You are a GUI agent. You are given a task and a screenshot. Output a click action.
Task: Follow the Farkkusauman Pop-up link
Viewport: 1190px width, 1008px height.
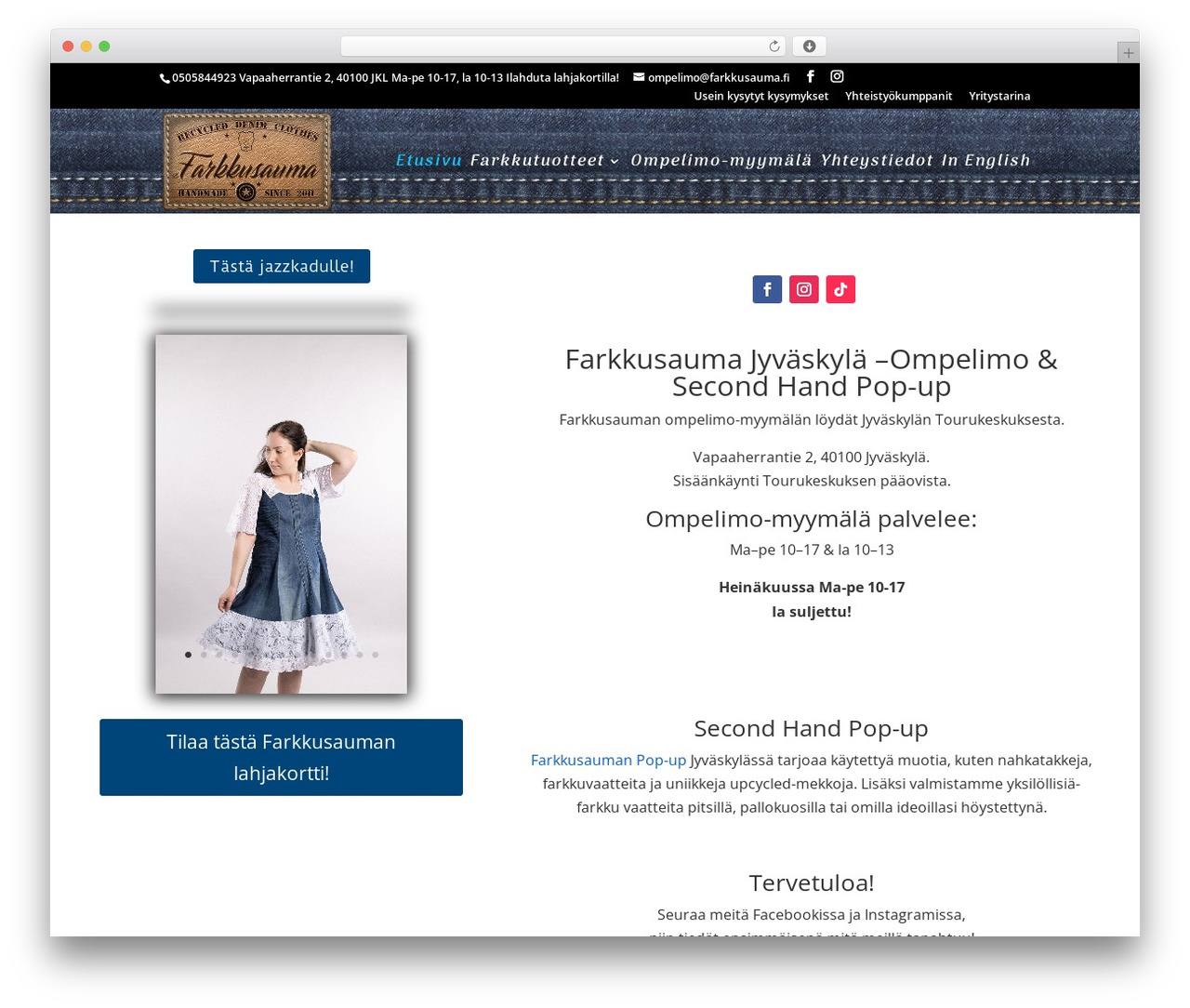(608, 760)
